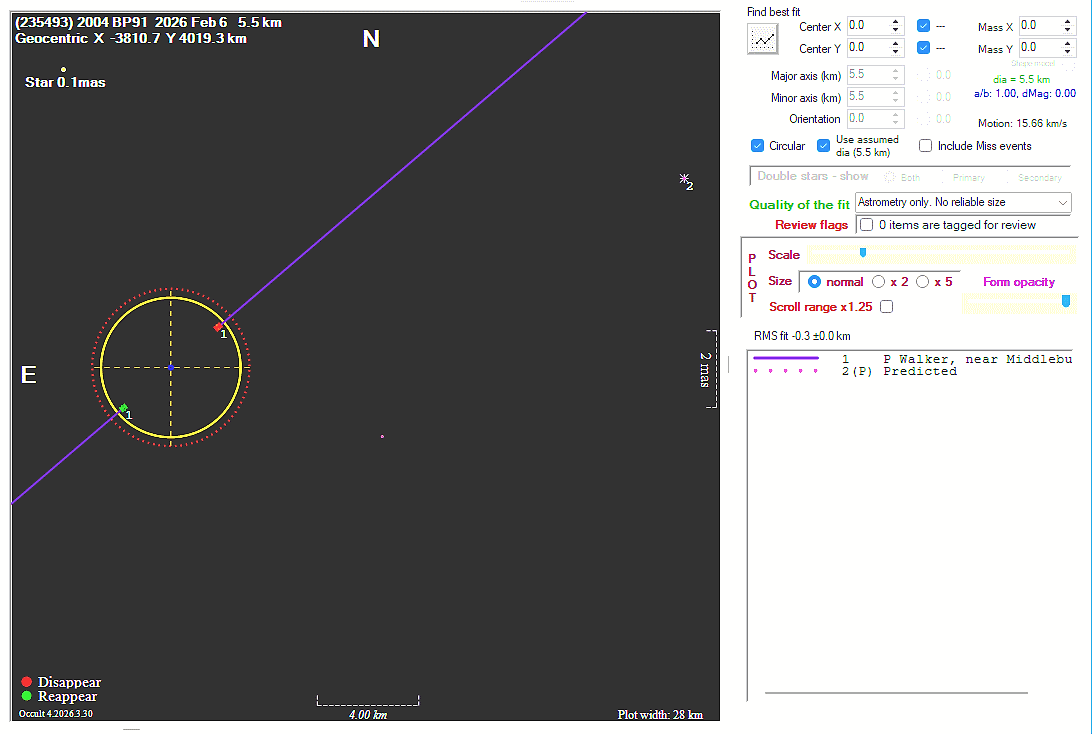Uncheck the Circular checkbox
The width and height of the screenshot is (1092, 734).
[x=757, y=146]
